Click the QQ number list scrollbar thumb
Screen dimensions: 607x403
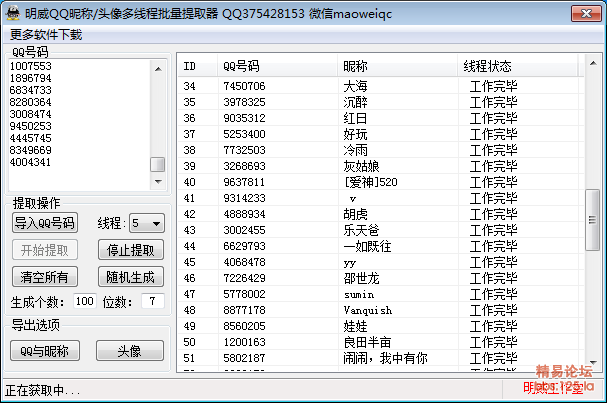(158, 164)
